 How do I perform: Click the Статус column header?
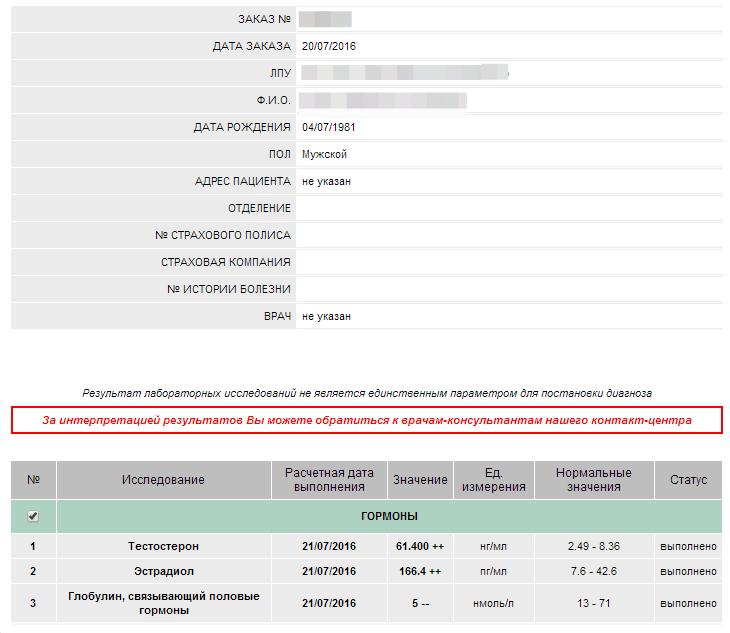pos(688,480)
